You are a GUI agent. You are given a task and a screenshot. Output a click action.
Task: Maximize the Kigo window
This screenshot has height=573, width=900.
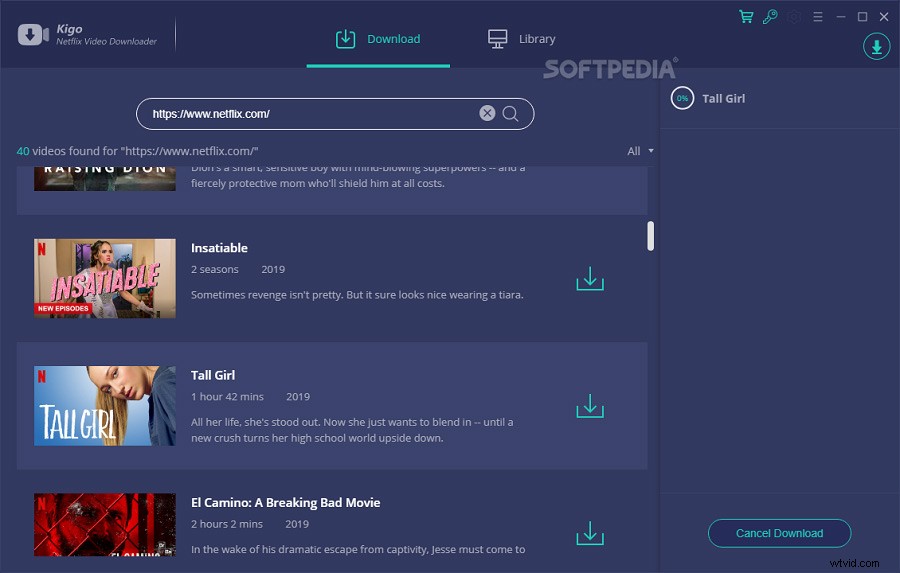click(x=862, y=17)
